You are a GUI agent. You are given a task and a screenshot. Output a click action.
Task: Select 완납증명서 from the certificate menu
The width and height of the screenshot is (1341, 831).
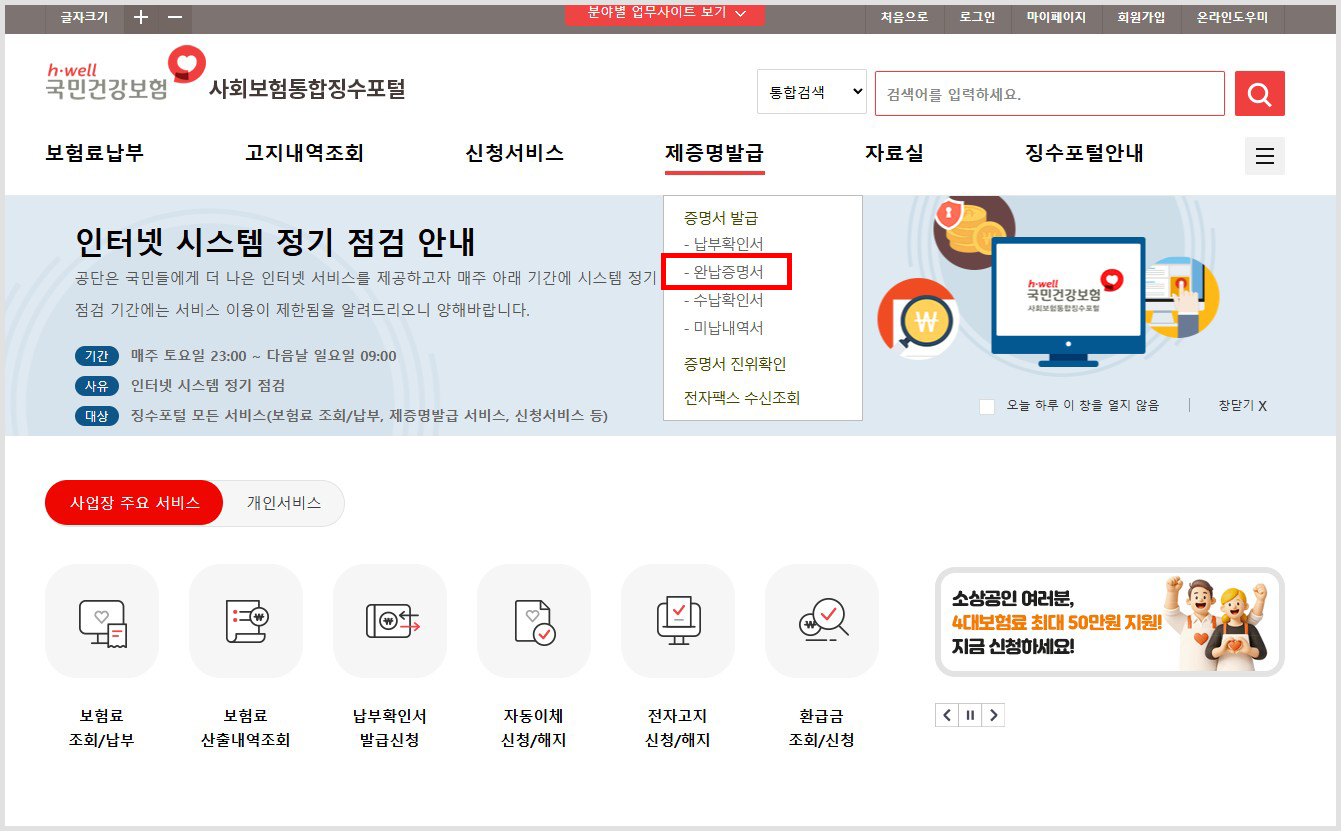coord(730,270)
